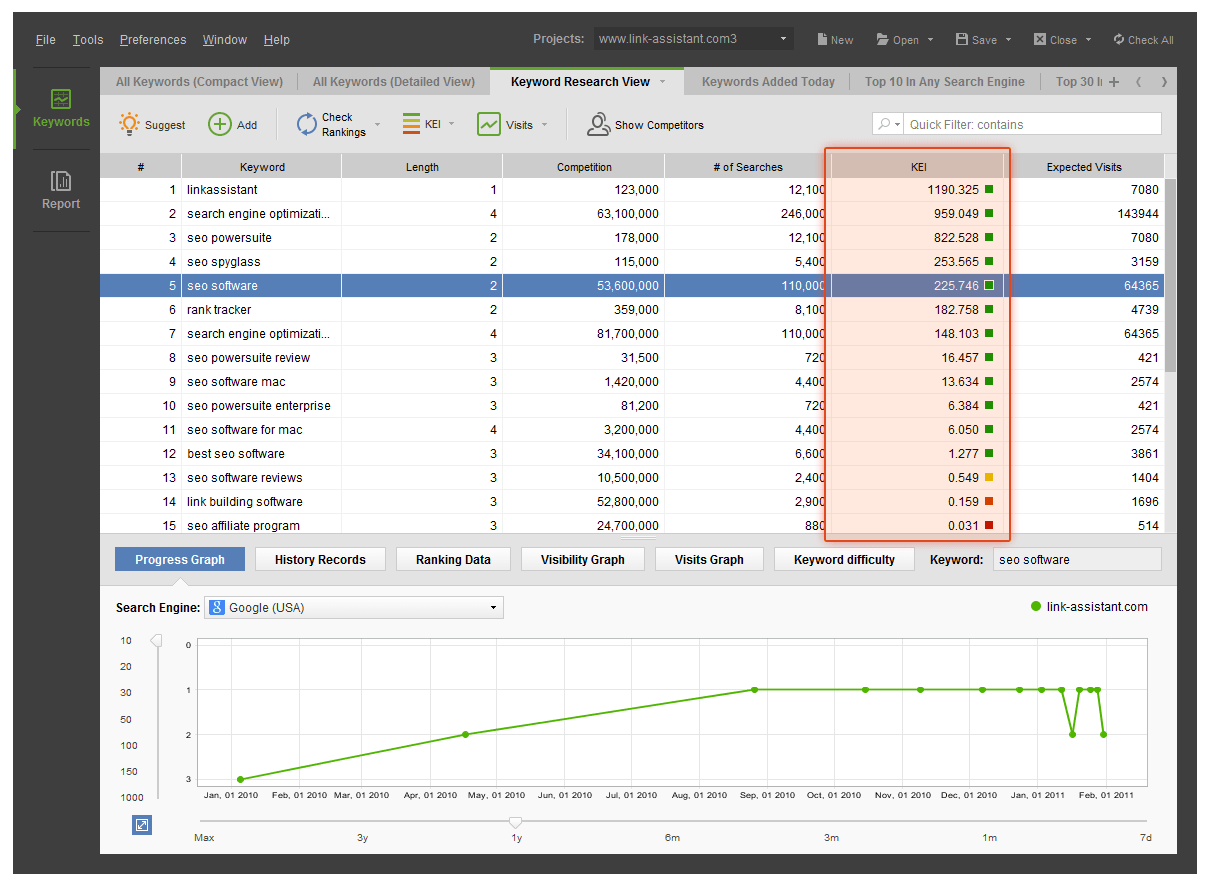
Task: Select the 'best seo software' keyword row
Action: click(x=632, y=453)
